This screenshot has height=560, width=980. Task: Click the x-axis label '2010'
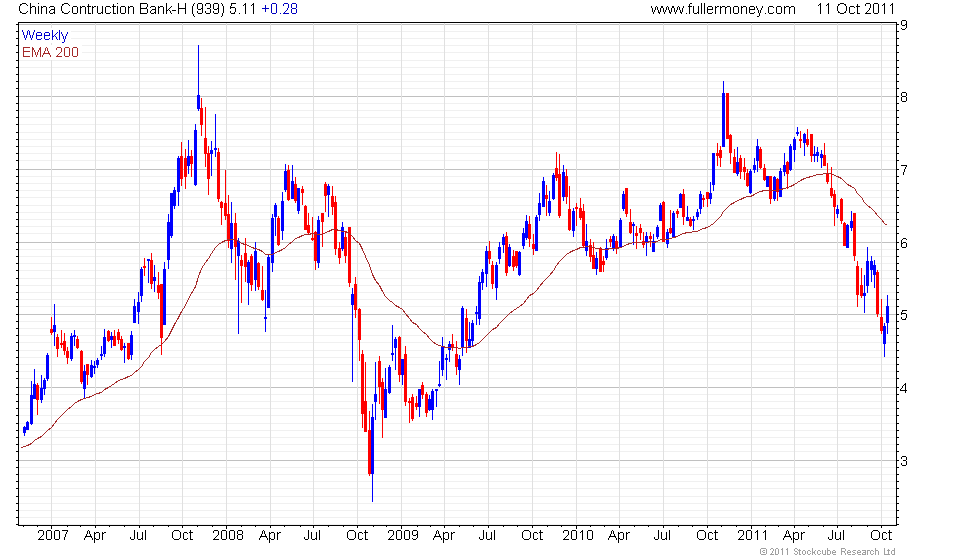point(578,536)
